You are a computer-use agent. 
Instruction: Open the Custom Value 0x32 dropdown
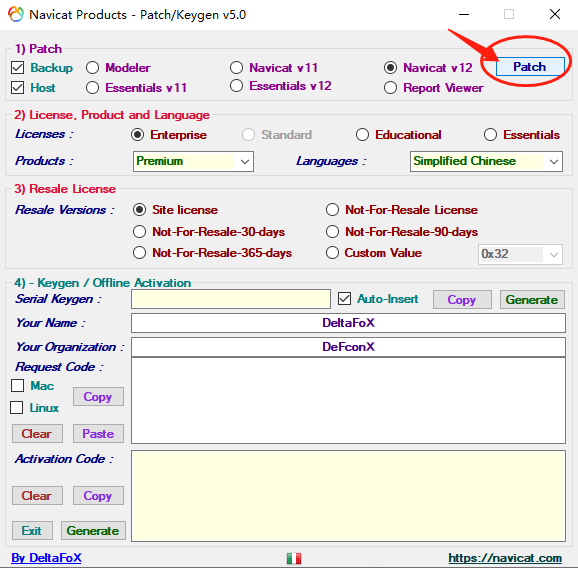point(520,254)
